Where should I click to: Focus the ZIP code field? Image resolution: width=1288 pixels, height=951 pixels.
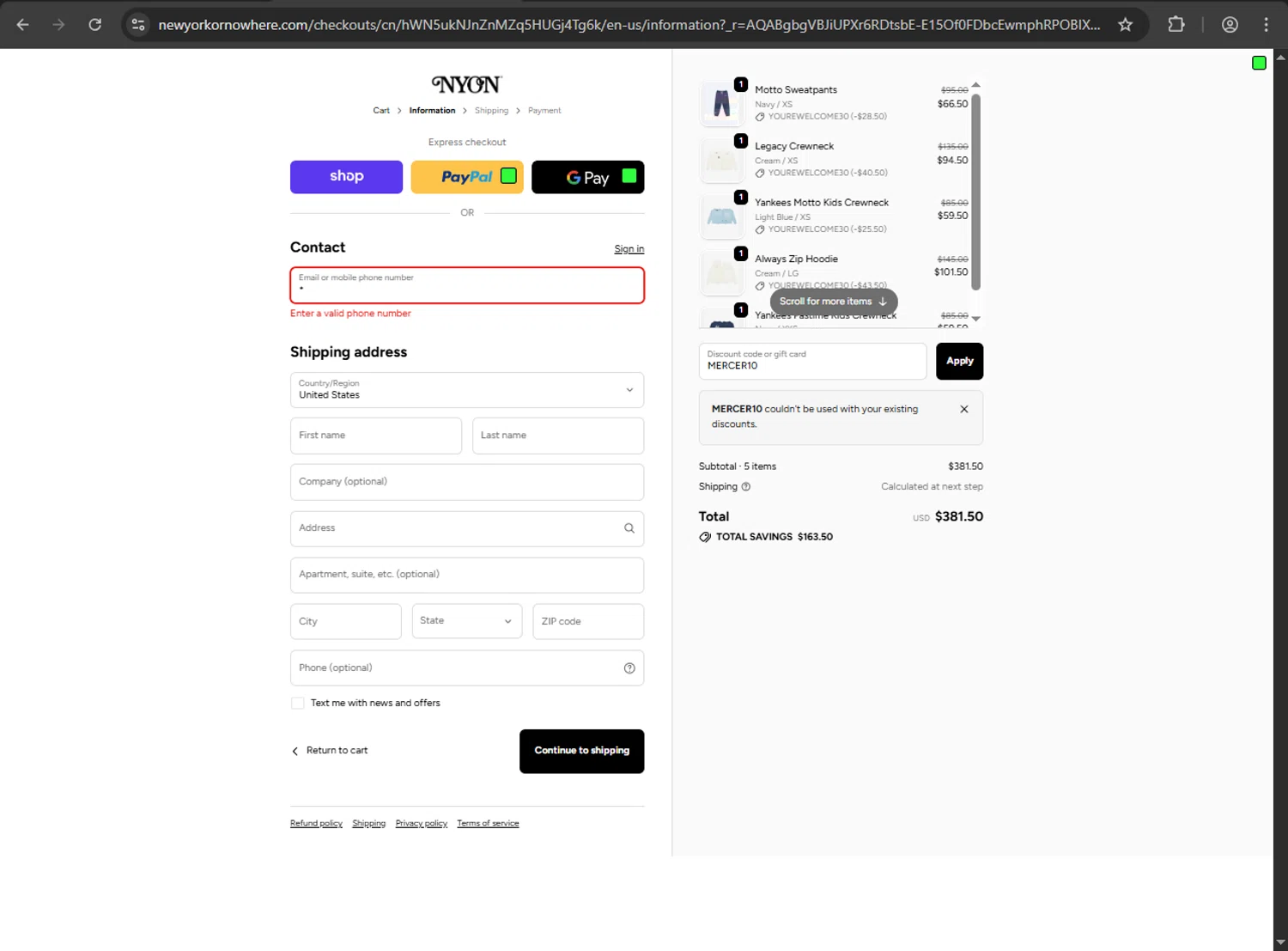588,621
